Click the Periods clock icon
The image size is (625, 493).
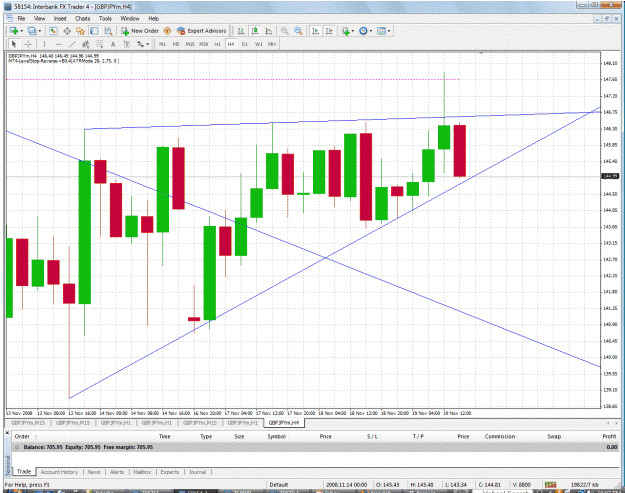coord(363,31)
